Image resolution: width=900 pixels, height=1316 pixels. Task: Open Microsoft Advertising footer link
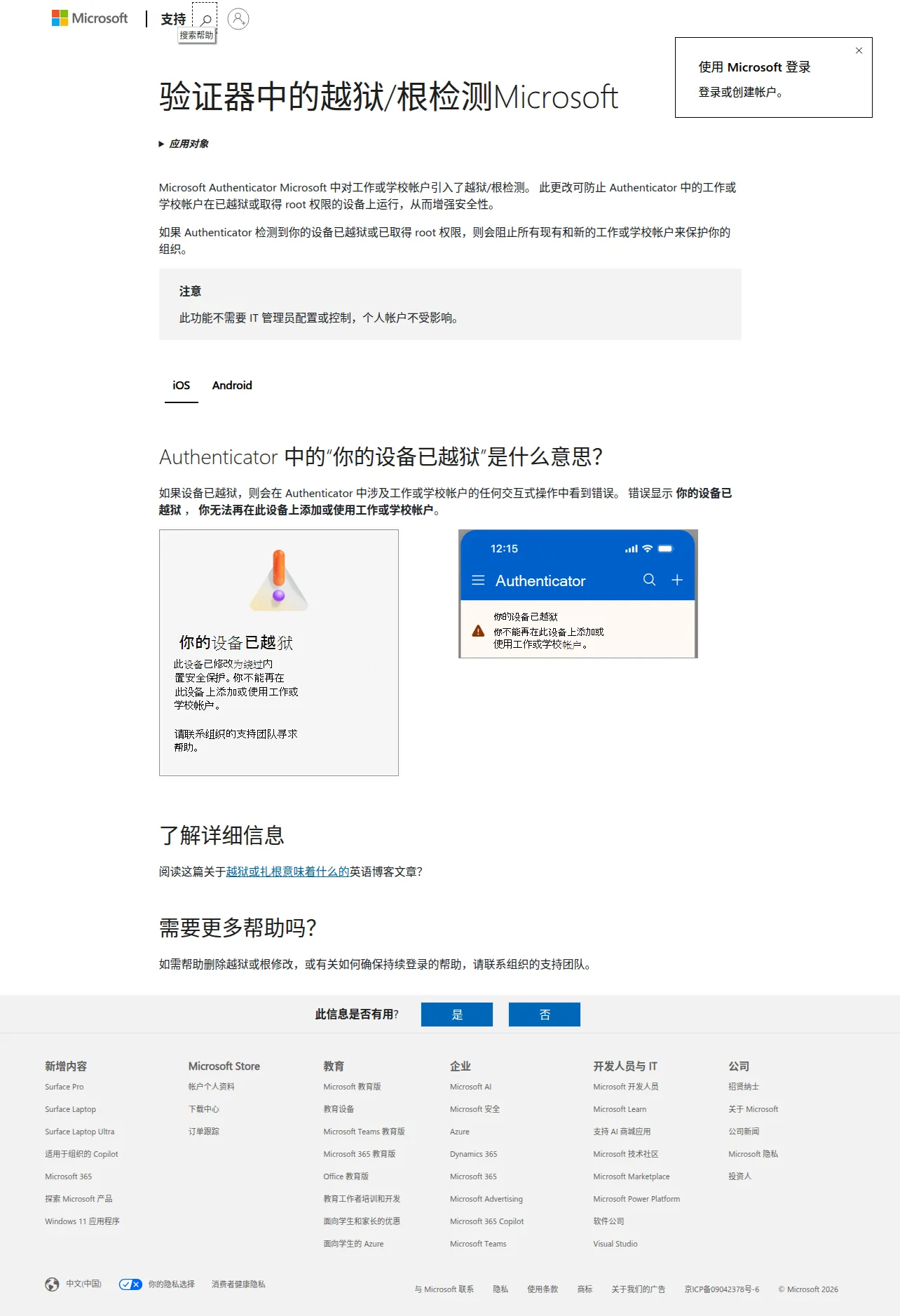click(486, 1199)
